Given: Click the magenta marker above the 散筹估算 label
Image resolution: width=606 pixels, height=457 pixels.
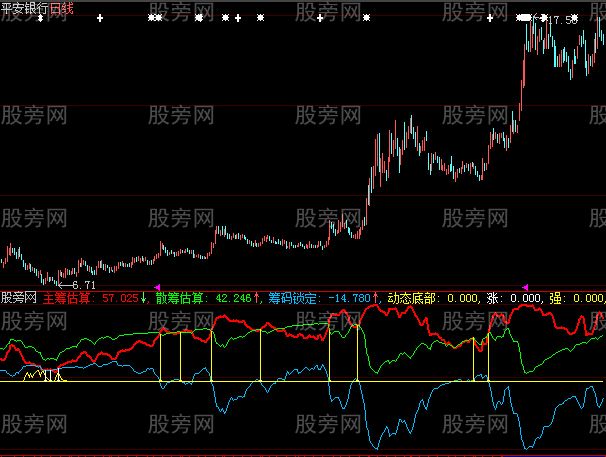Looking at the screenshot, I should pyautogui.click(x=157, y=287).
